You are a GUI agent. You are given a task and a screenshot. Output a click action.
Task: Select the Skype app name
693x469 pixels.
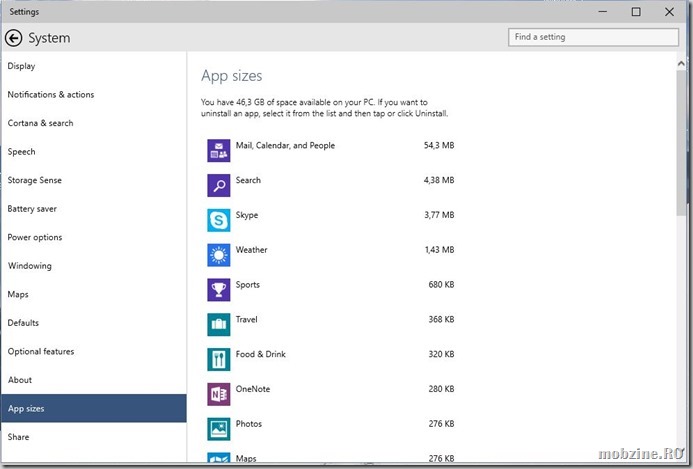[247, 215]
